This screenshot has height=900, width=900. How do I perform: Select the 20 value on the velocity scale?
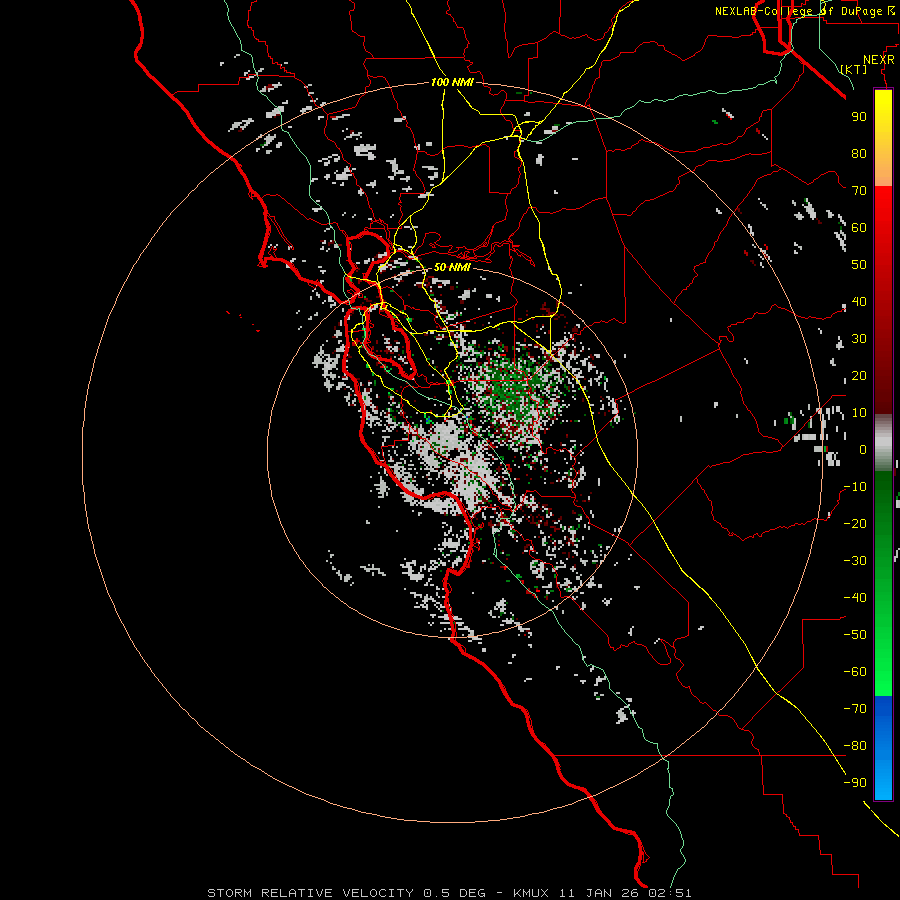coord(859,375)
